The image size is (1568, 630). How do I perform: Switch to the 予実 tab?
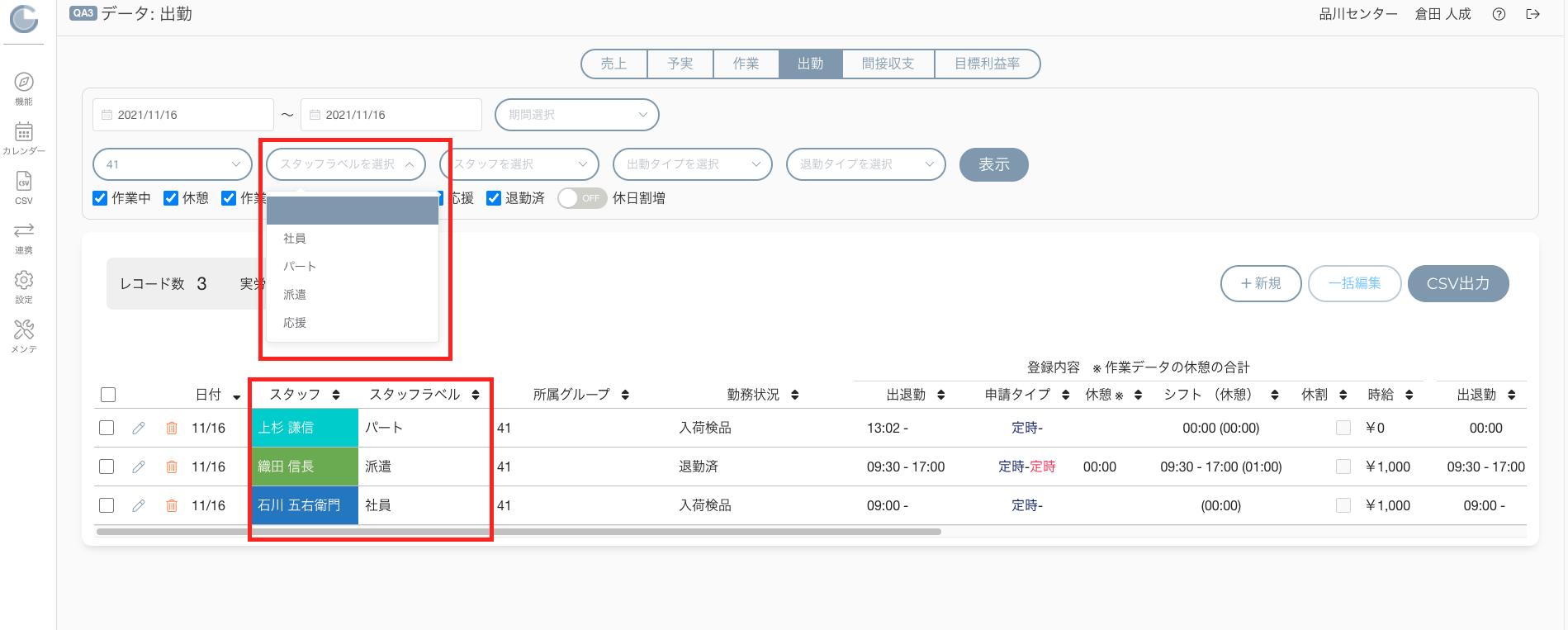click(x=680, y=64)
